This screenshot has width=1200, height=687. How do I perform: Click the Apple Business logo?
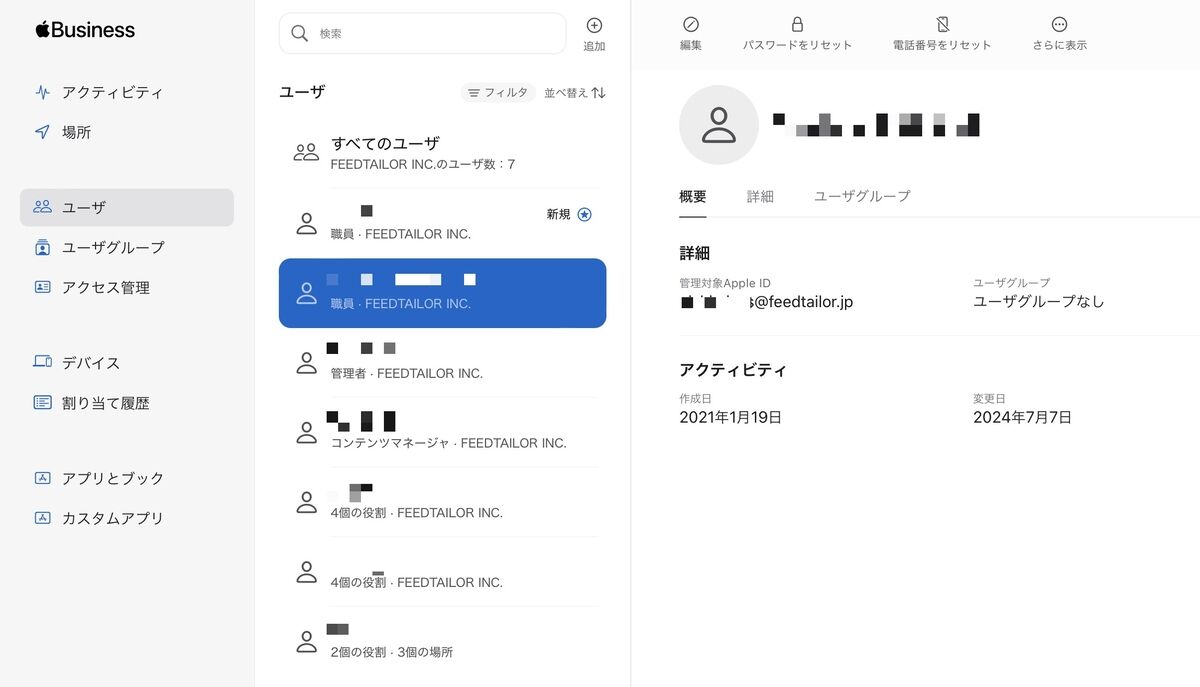point(85,30)
